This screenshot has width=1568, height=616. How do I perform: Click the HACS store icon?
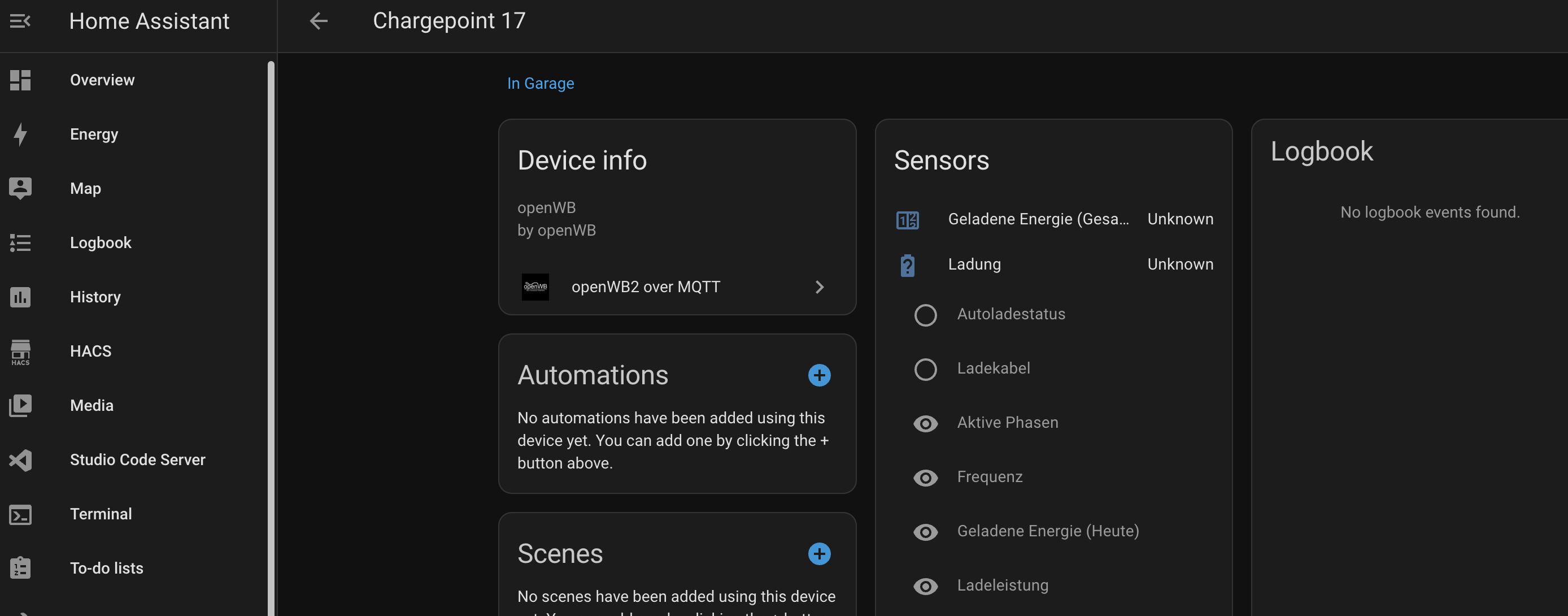(20, 352)
